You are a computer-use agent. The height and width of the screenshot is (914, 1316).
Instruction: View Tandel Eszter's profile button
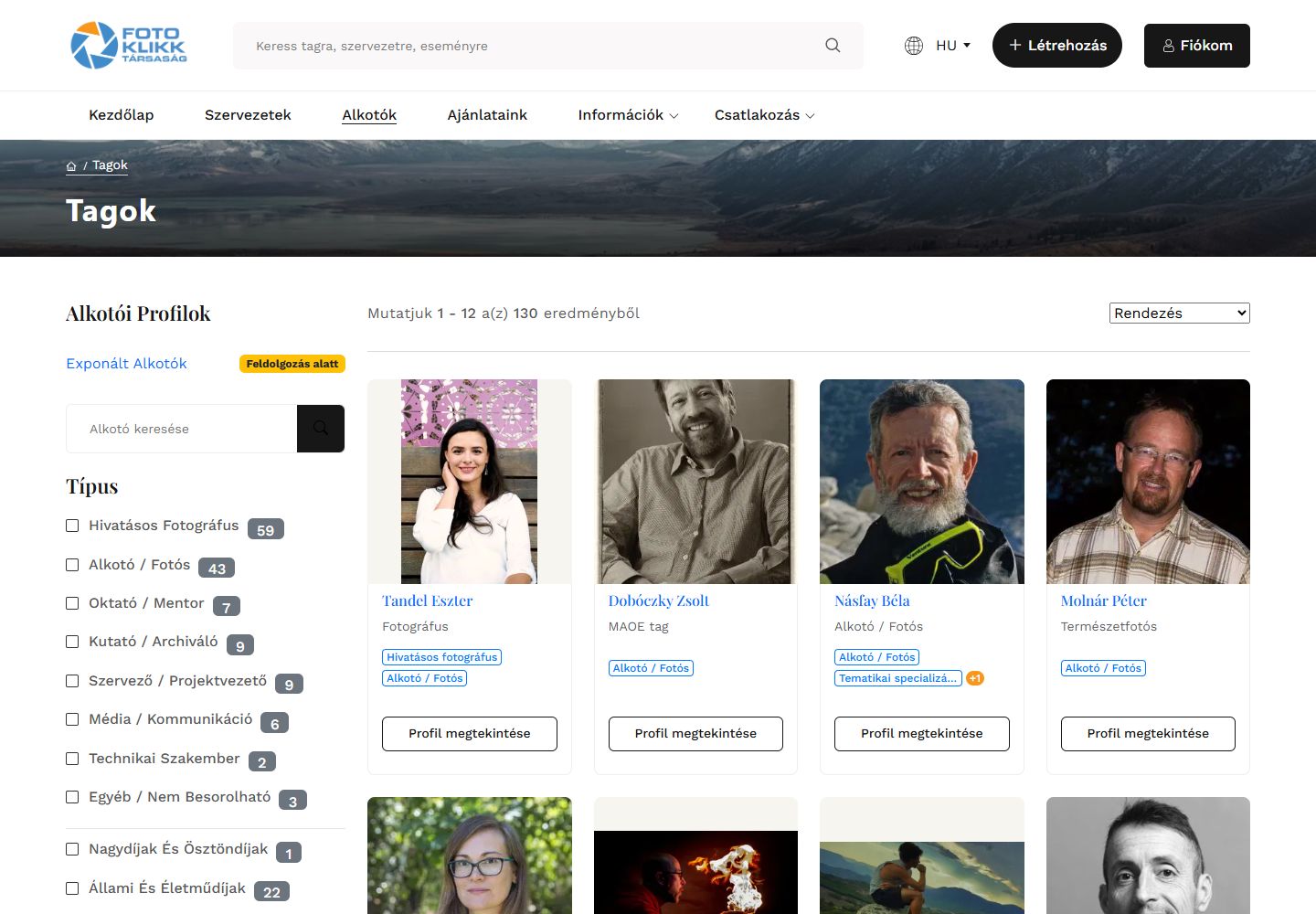click(470, 734)
